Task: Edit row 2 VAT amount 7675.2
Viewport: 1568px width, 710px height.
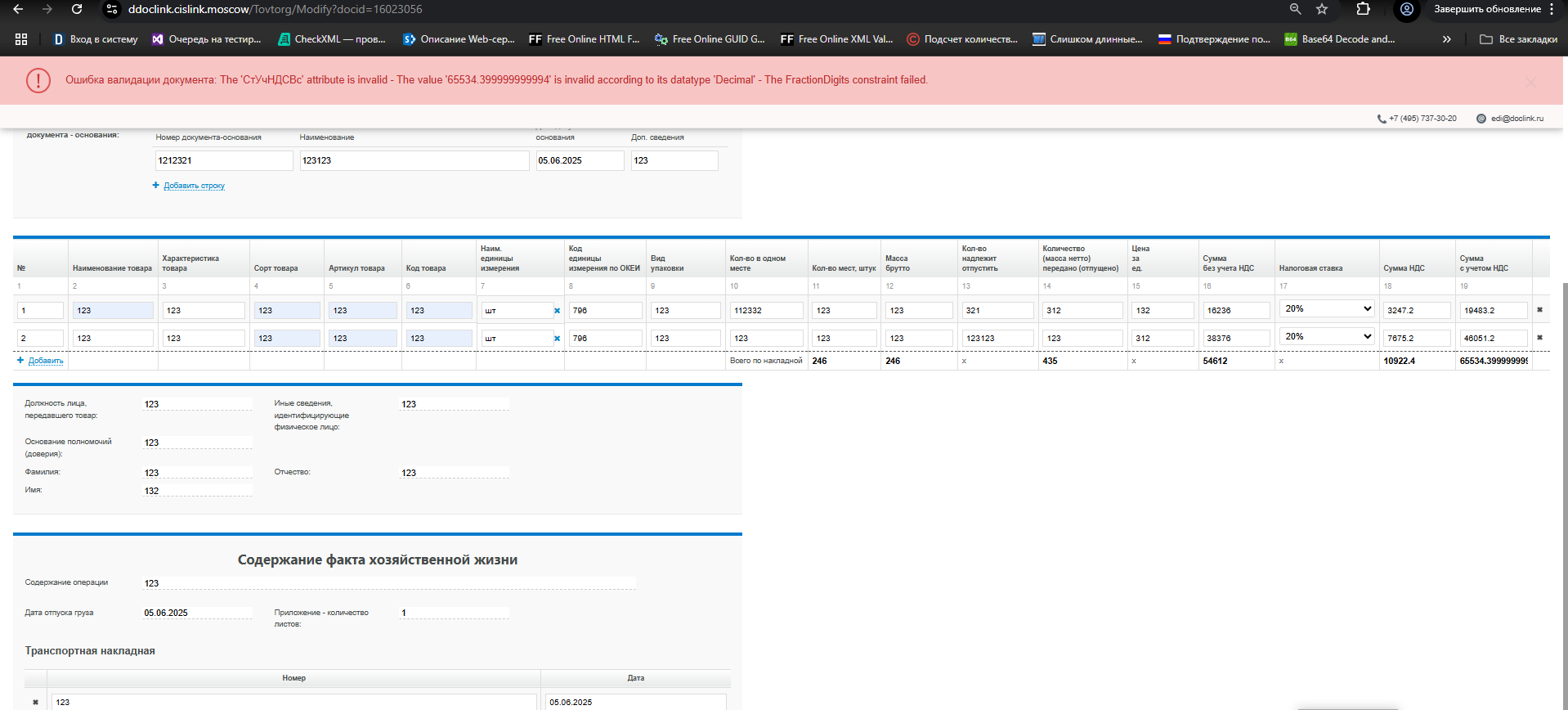Action: click(x=1417, y=339)
